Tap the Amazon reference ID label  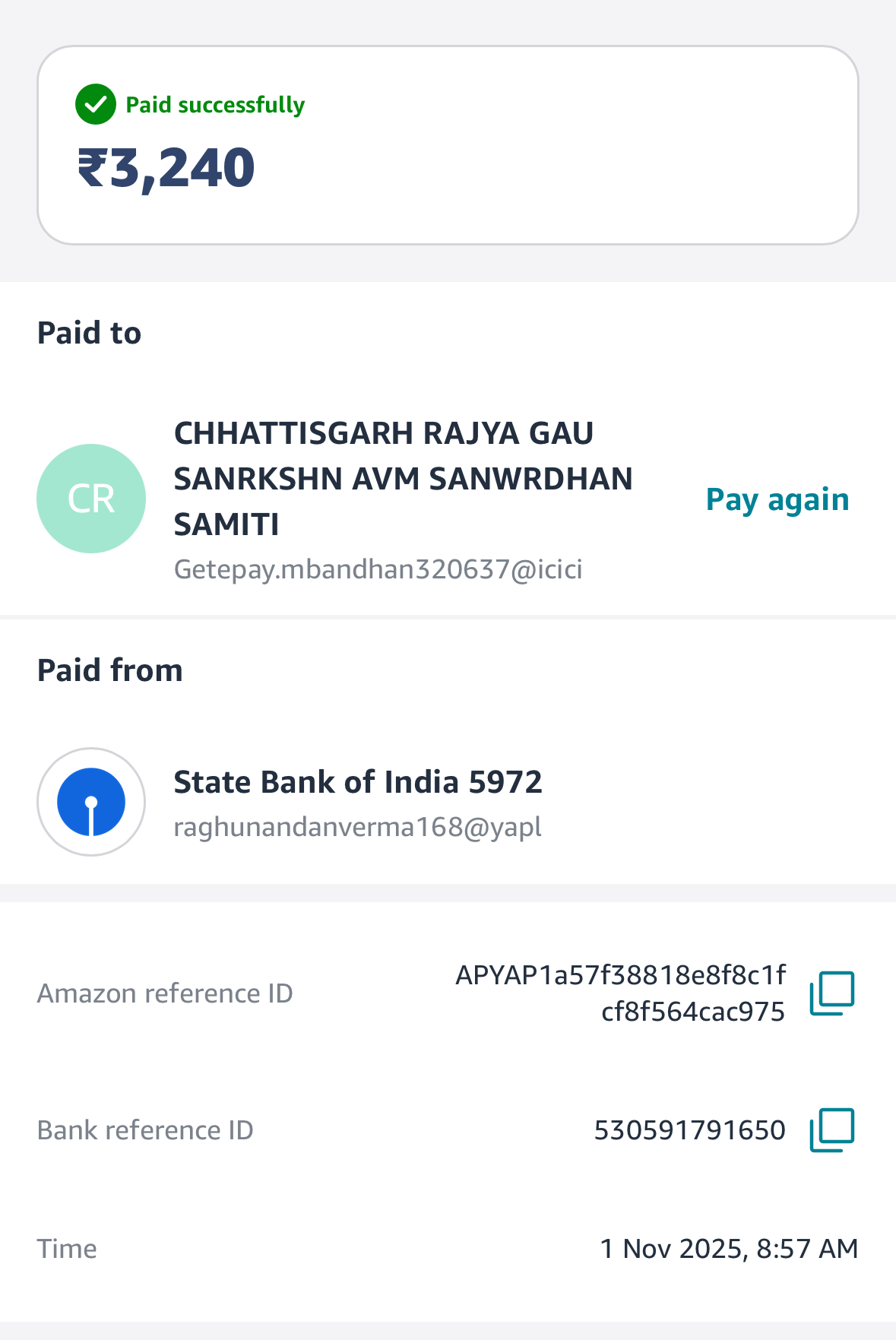165,993
